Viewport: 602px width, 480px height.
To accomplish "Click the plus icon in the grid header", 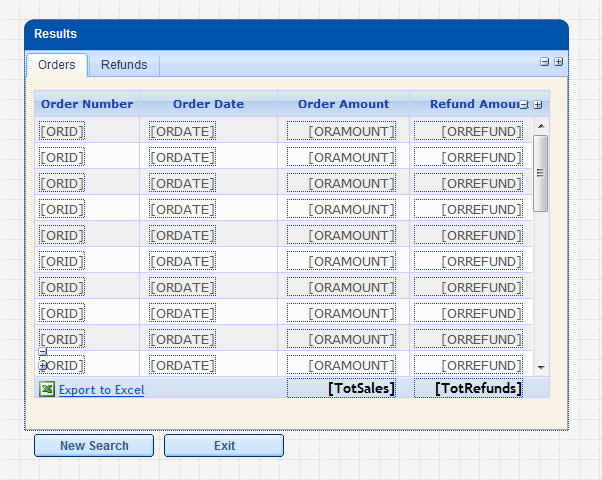I will 538,104.
